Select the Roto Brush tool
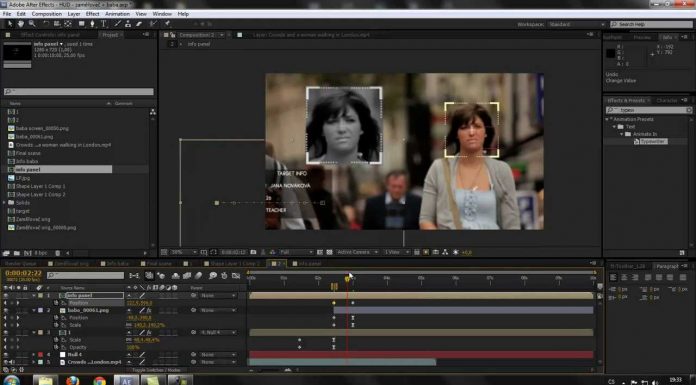Image resolution: width=696 pixels, height=385 pixels. [153, 24]
